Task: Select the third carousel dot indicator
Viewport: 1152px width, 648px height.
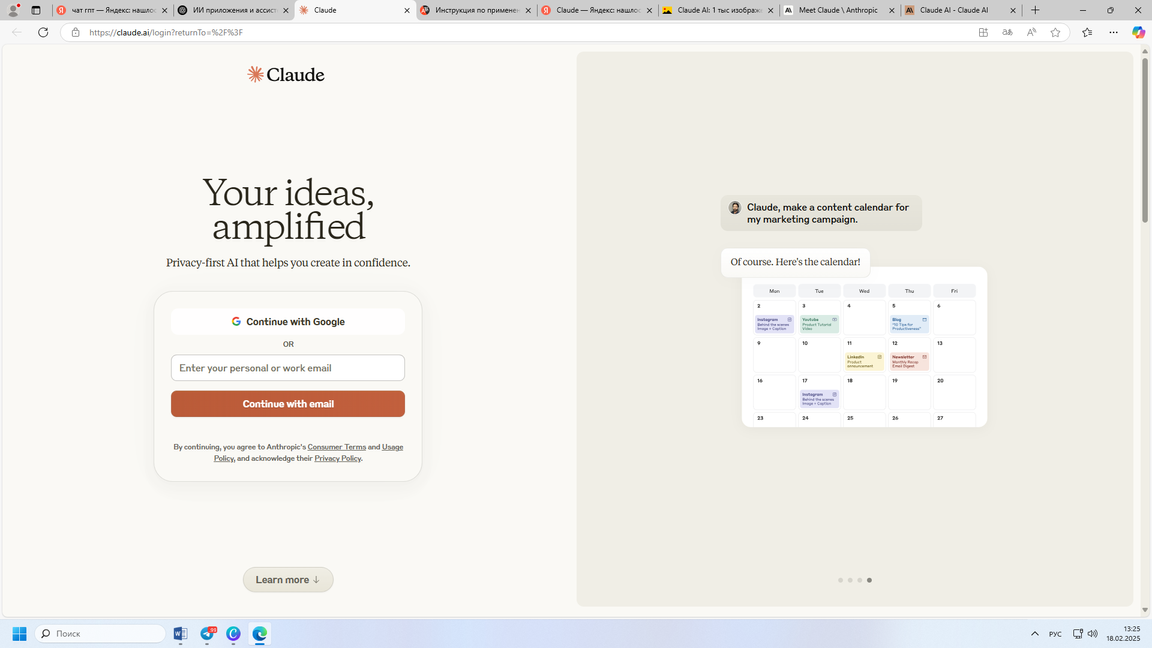Action: click(x=859, y=580)
